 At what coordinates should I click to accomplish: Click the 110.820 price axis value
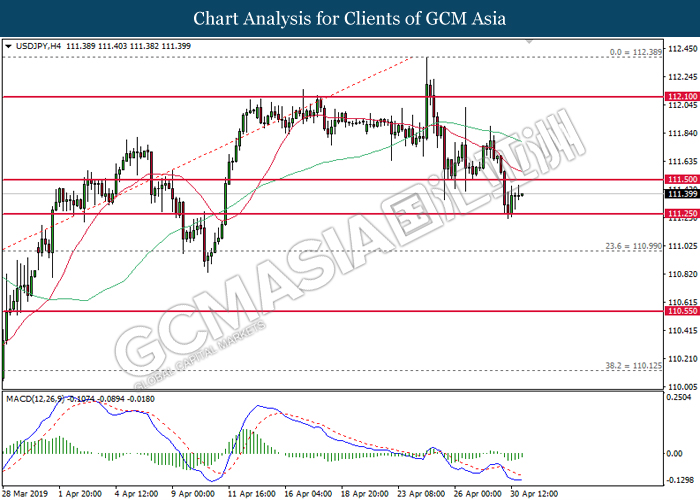(682, 274)
